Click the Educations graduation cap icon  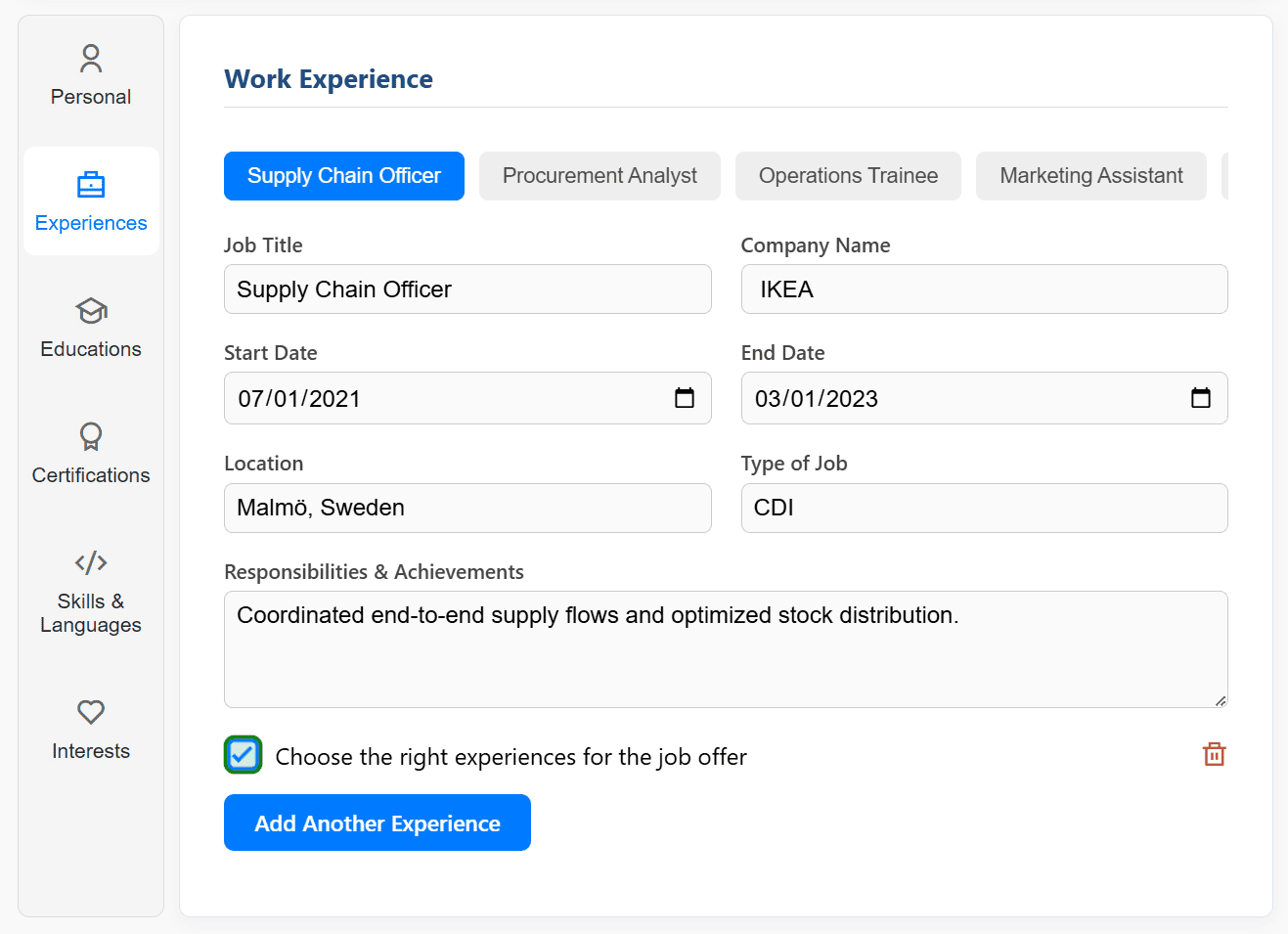click(90, 311)
